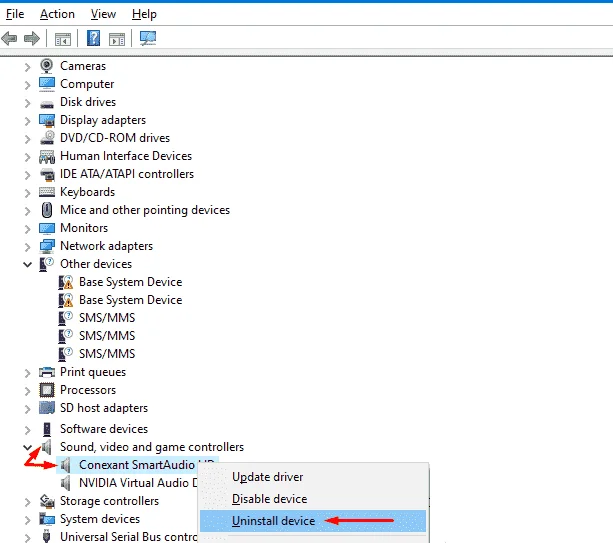The width and height of the screenshot is (613, 543).
Task: Select the first SMS/MMS device
Action: point(107,318)
